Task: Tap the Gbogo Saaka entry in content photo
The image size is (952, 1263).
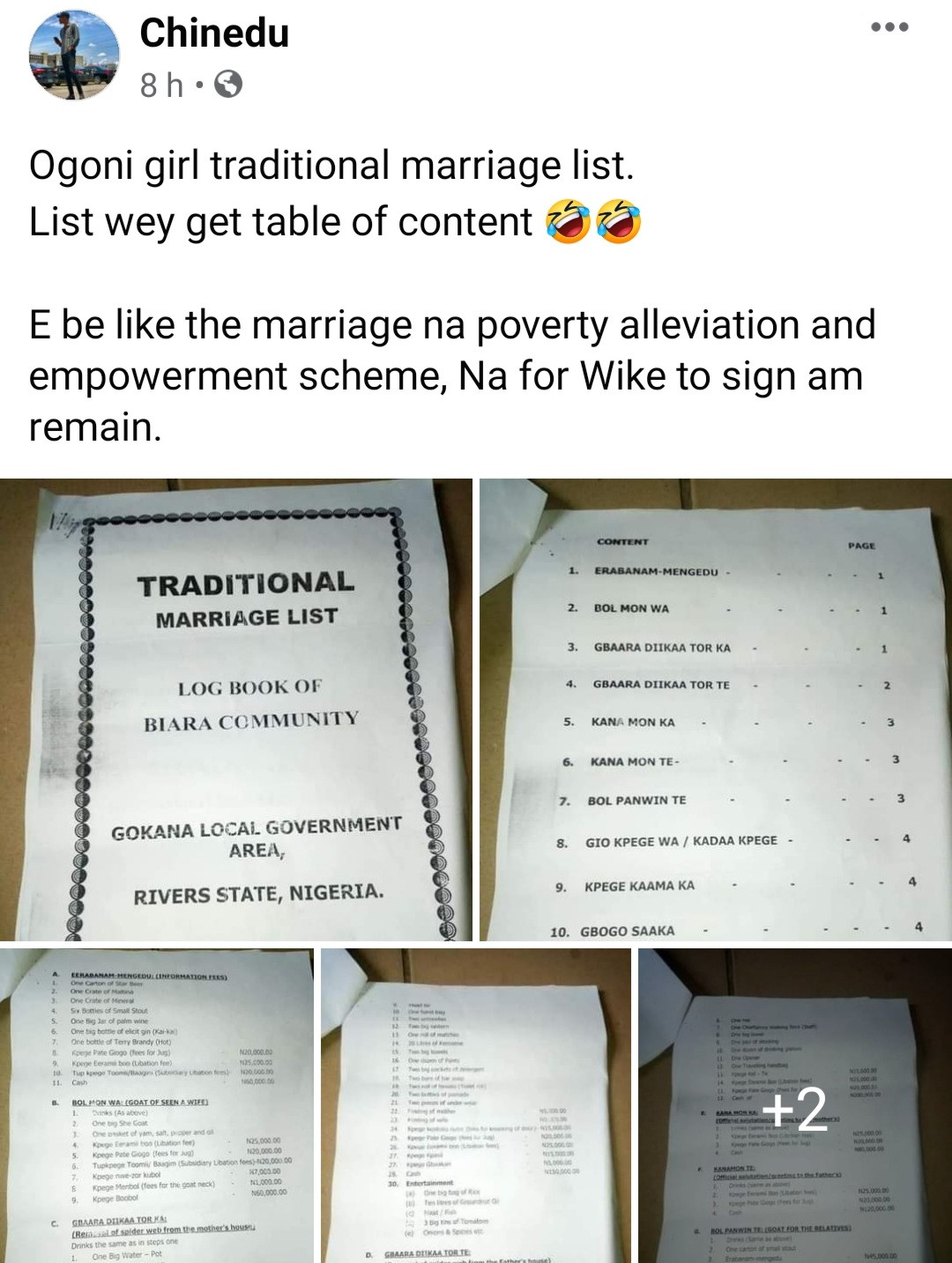Action: click(x=627, y=931)
